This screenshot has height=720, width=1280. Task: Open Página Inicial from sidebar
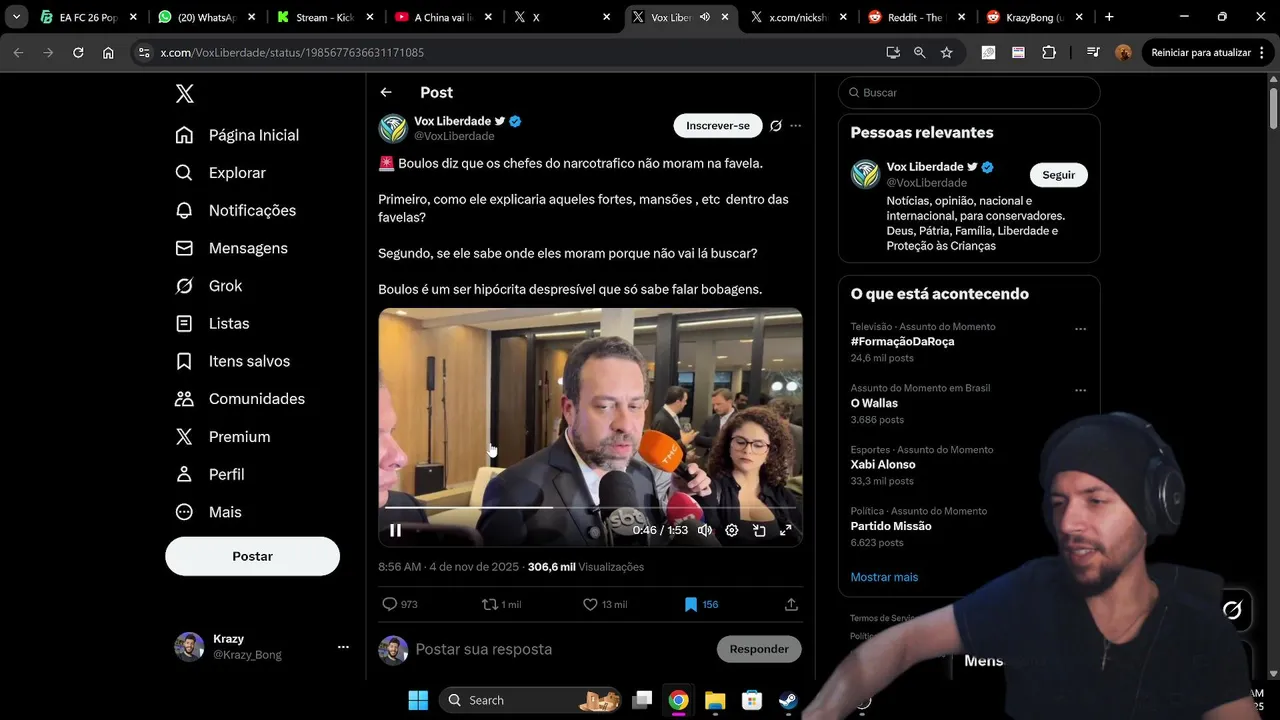click(x=238, y=135)
